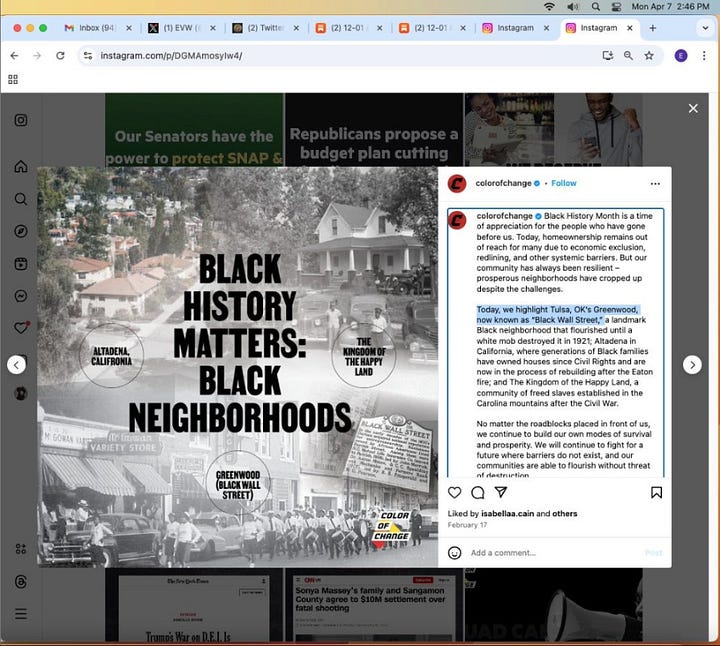Click the February 17 post date
Image resolution: width=720 pixels, height=646 pixels.
click(467, 525)
